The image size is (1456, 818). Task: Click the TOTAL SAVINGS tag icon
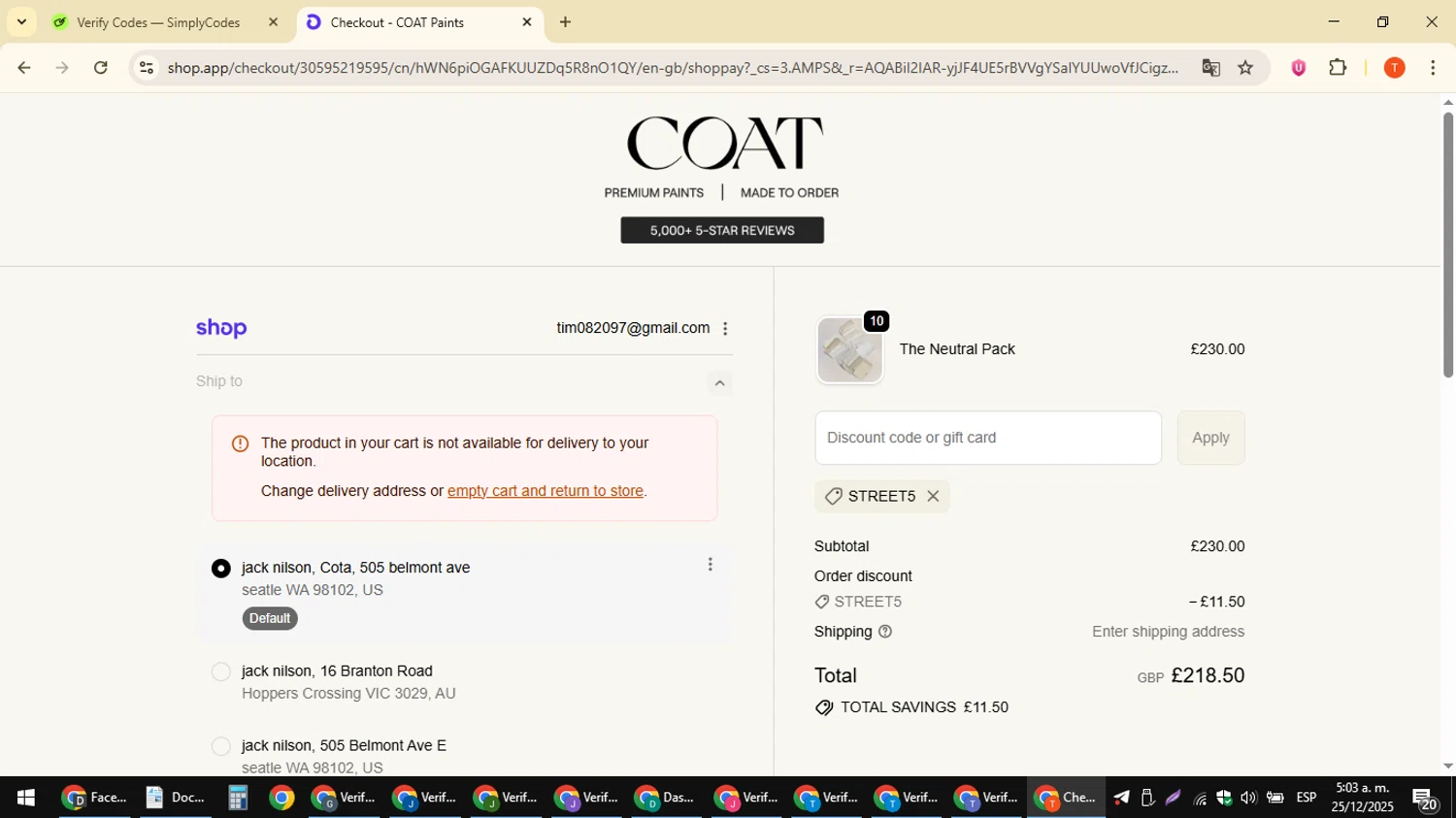[824, 707]
